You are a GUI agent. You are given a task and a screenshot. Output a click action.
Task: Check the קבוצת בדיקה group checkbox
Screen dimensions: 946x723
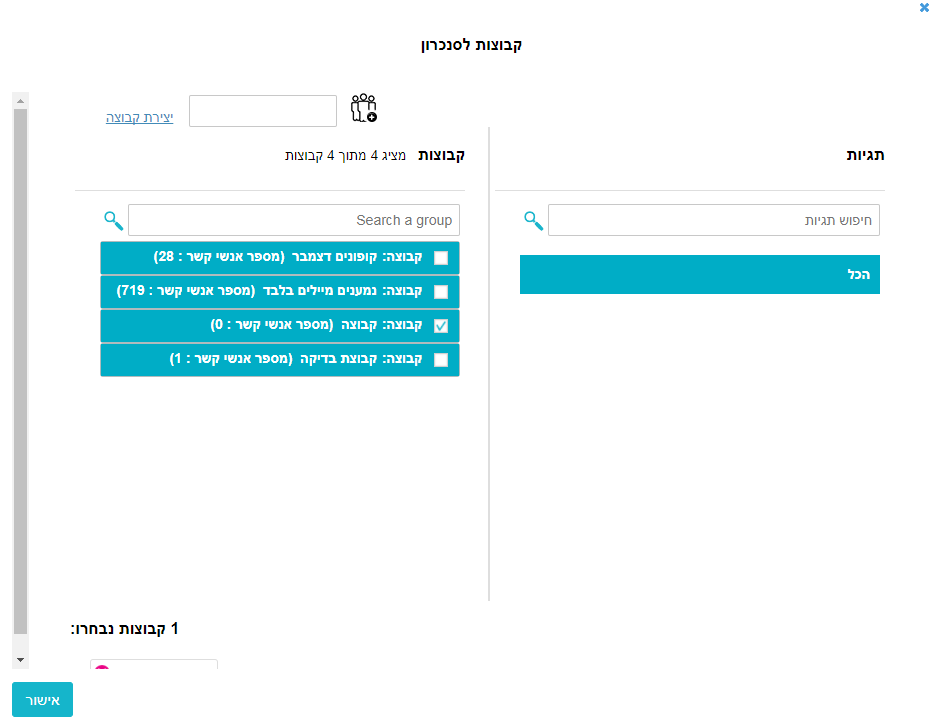tap(441, 360)
